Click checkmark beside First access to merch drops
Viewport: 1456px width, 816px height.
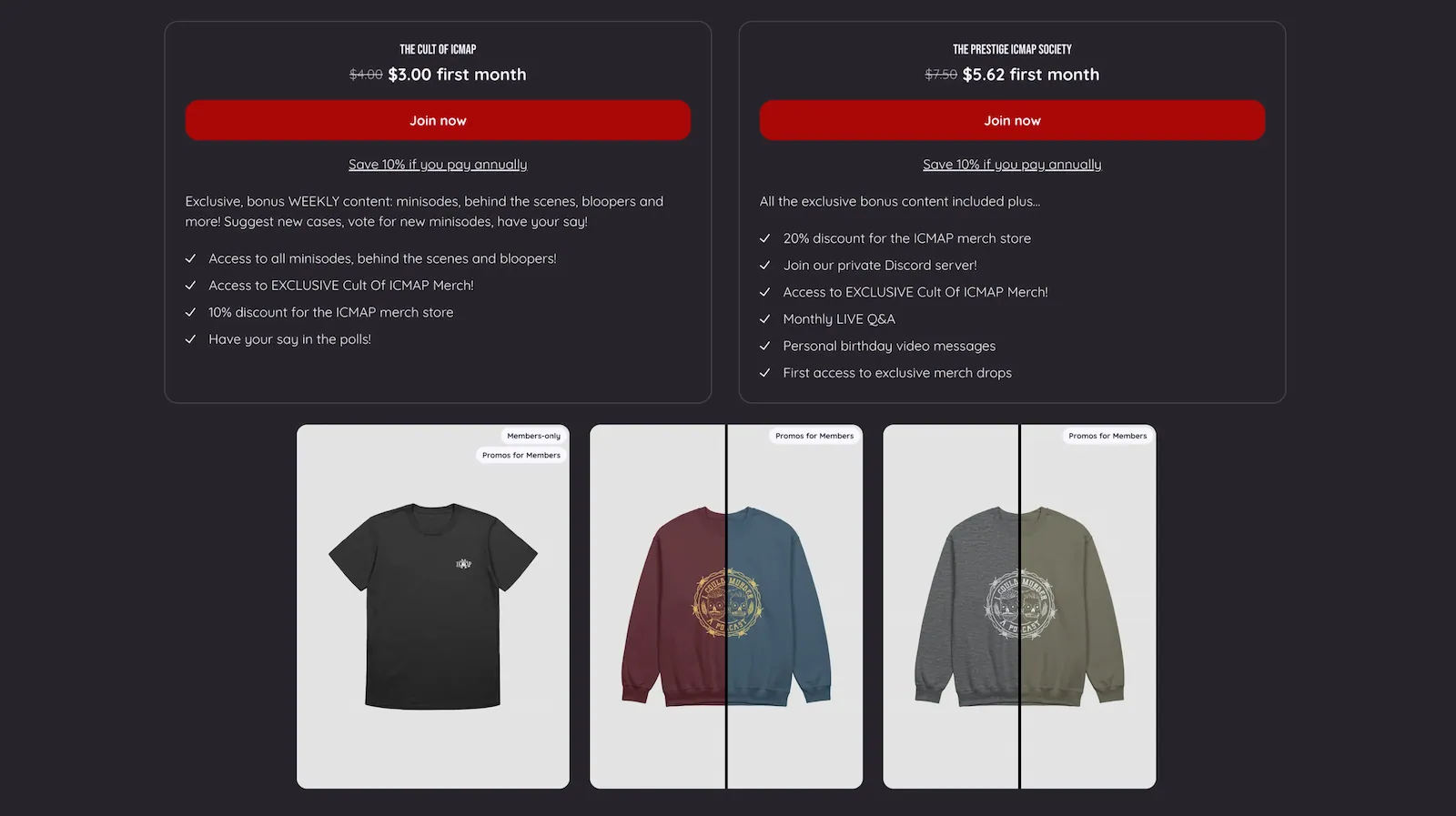[x=765, y=373]
